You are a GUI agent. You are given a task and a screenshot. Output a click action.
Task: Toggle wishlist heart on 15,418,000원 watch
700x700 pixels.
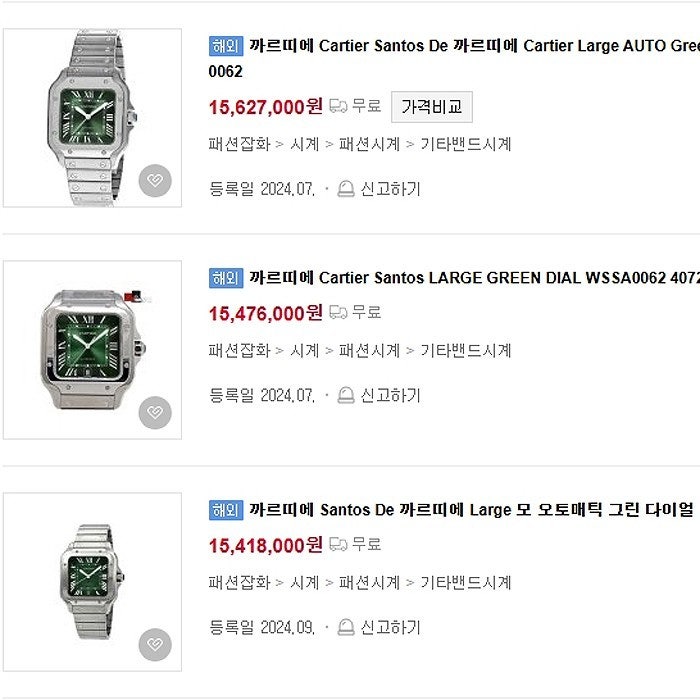click(x=155, y=644)
